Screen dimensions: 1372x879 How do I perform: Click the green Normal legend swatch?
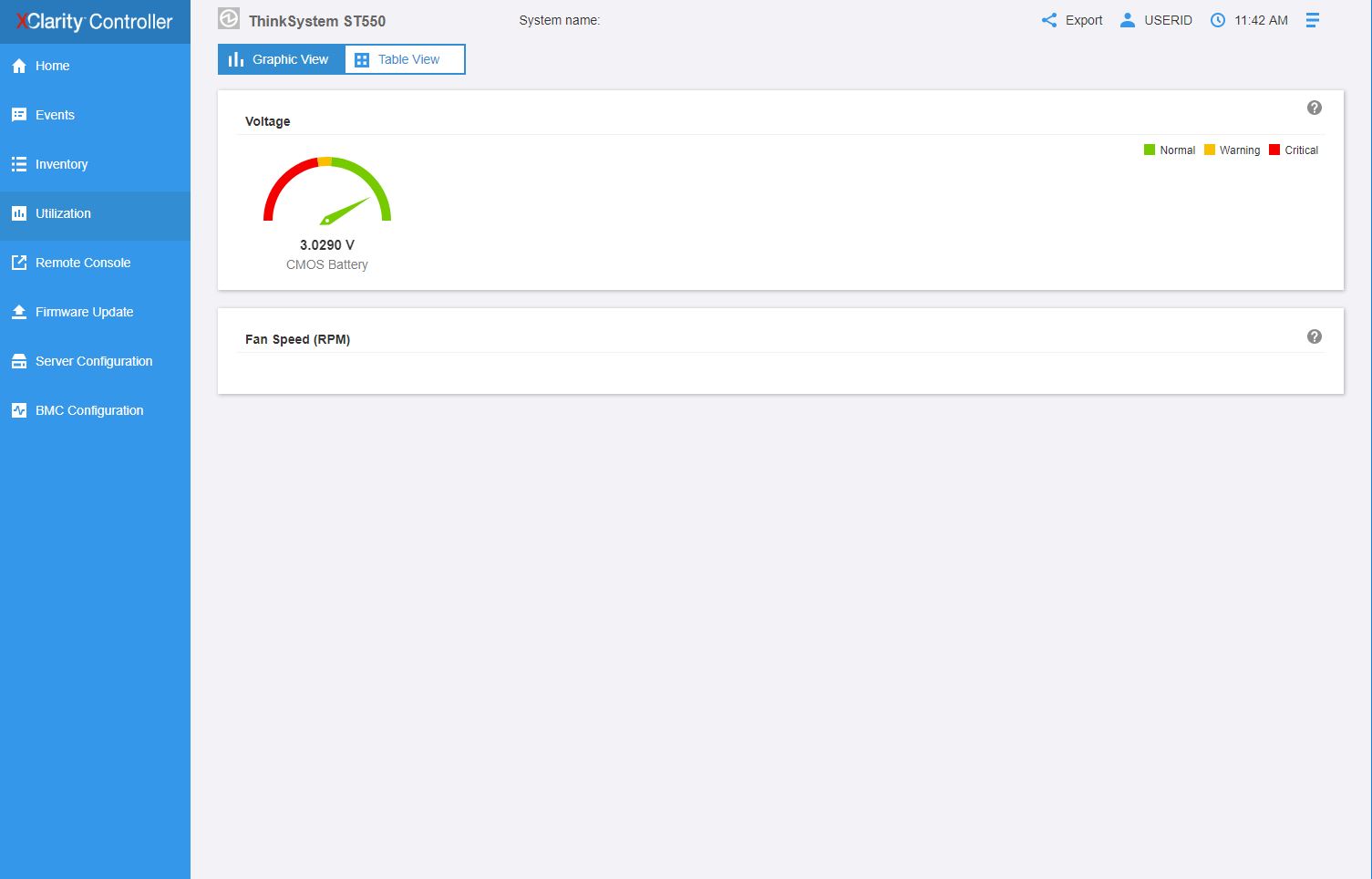pos(1150,150)
